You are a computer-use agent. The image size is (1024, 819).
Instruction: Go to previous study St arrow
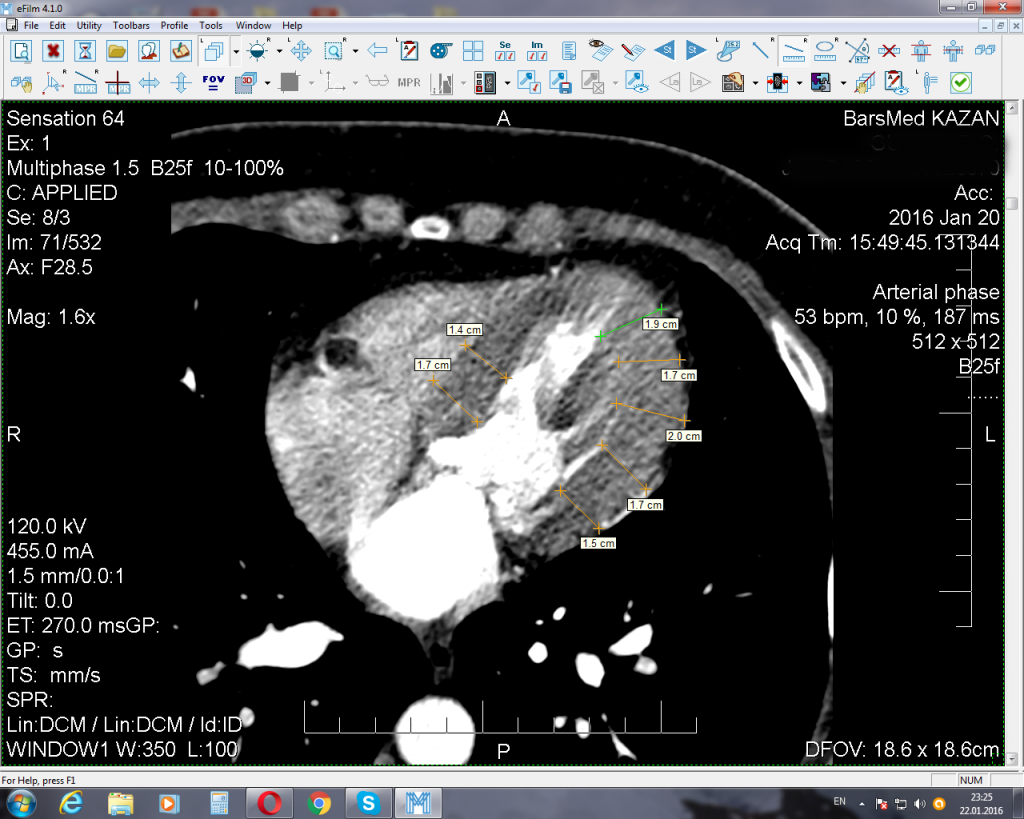pos(665,51)
